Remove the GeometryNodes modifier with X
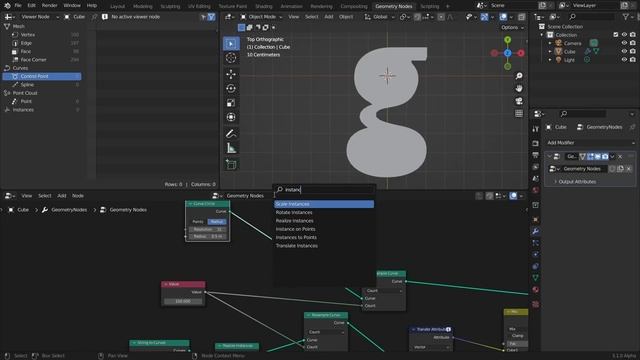This screenshot has height=360, width=640. 620,156
